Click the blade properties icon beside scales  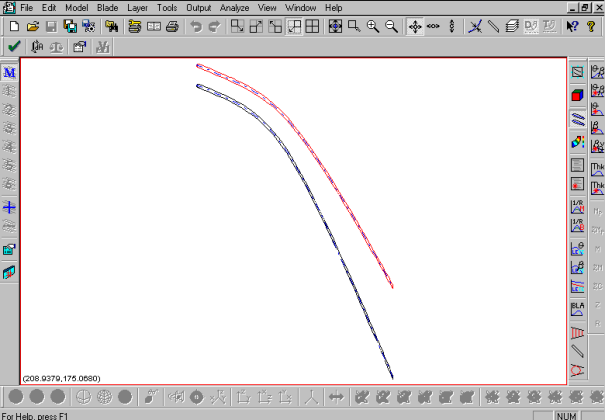coord(79,47)
